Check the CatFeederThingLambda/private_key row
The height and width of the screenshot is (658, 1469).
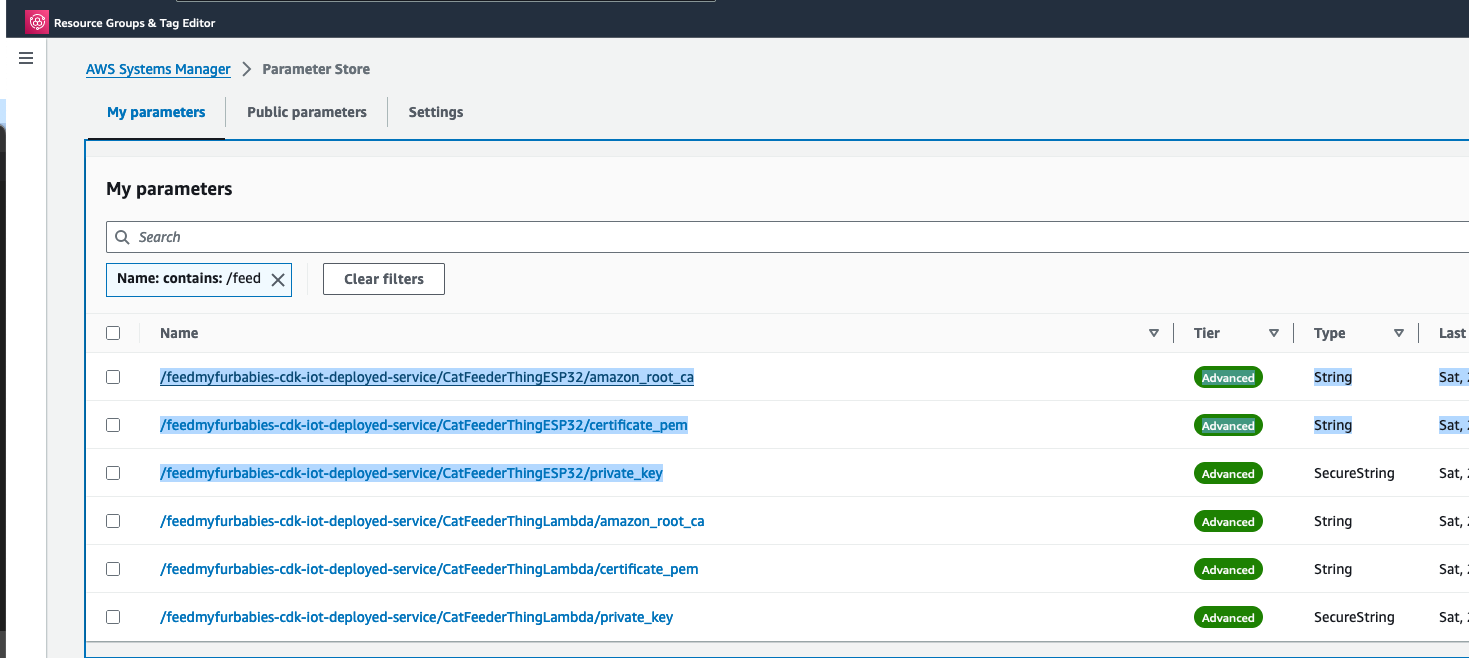click(x=113, y=617)
